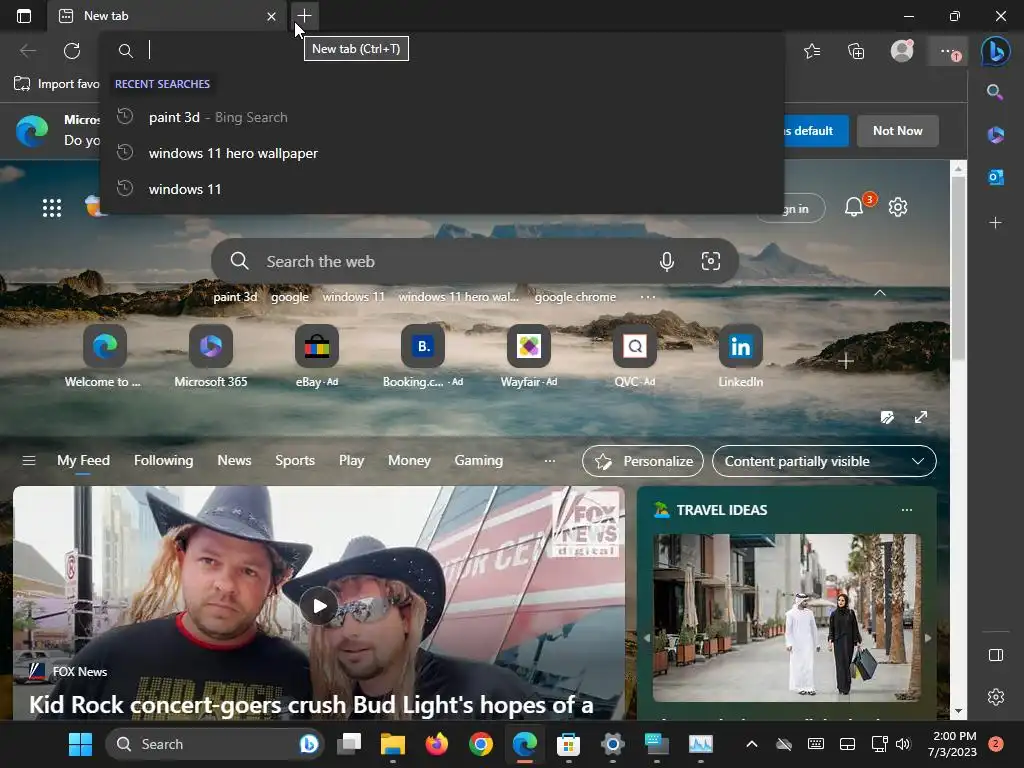1024x768 pixels.
Task: Click the page vertical scrollbar thumb
Action: coord(958,268)
